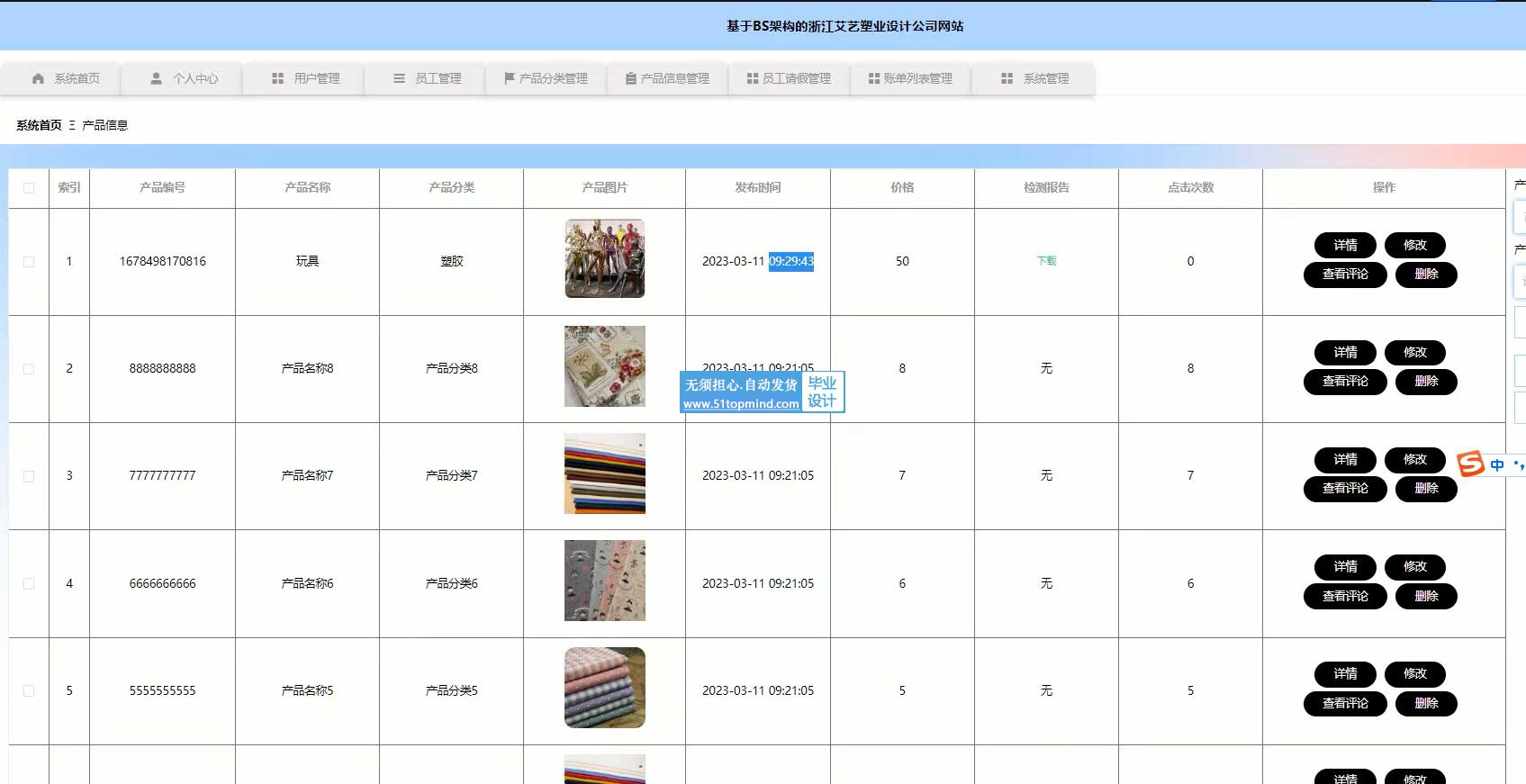The image size is (1526, 784).
Task: Check the checkbox for row 产品名称6
Action: (x=29, y=583)
